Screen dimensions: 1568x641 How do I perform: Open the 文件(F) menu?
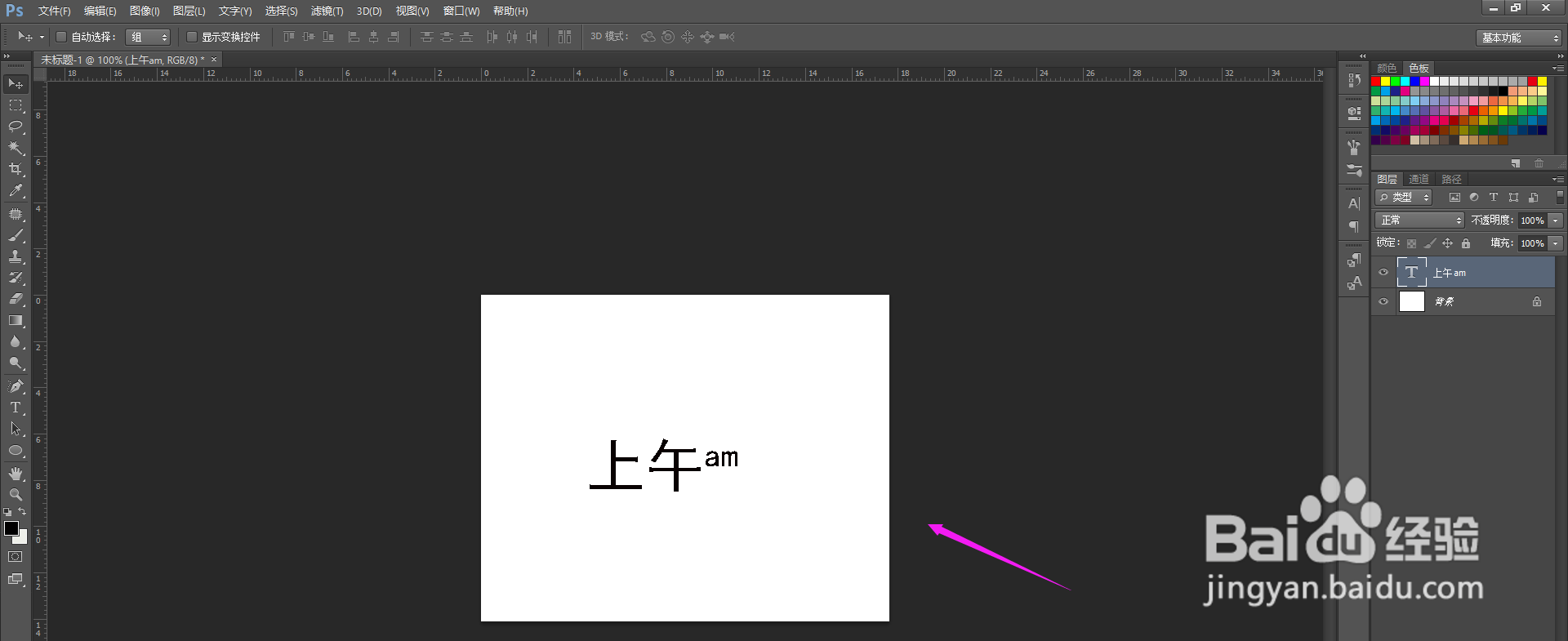[54, 11]
